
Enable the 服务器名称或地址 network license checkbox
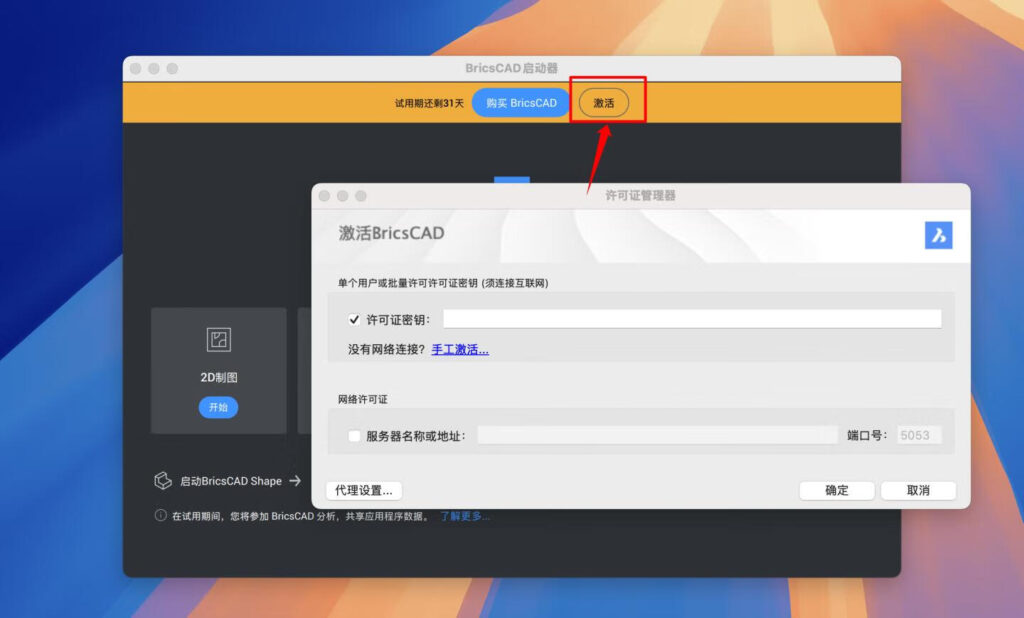point(355,435)
